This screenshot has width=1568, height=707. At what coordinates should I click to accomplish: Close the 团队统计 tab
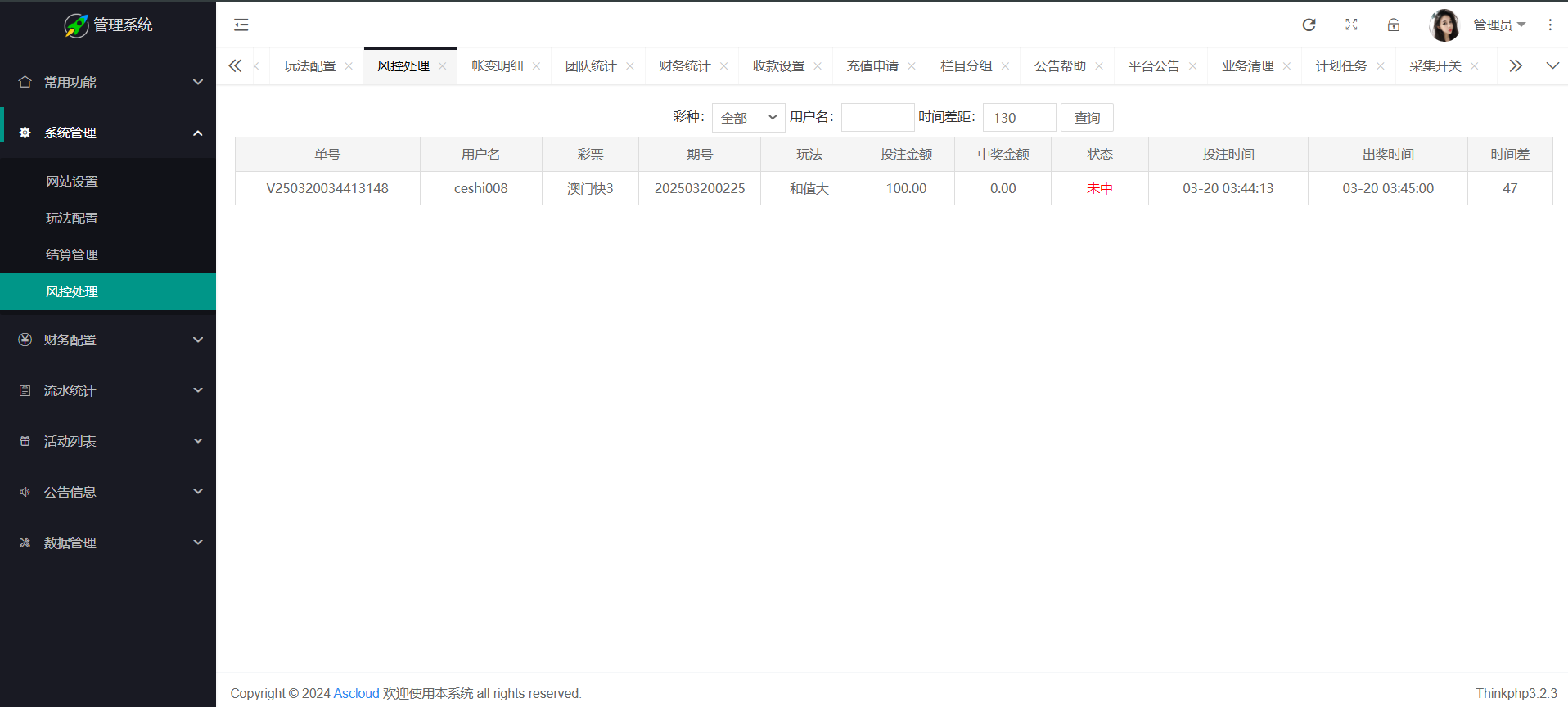click(x=630, y=66)
